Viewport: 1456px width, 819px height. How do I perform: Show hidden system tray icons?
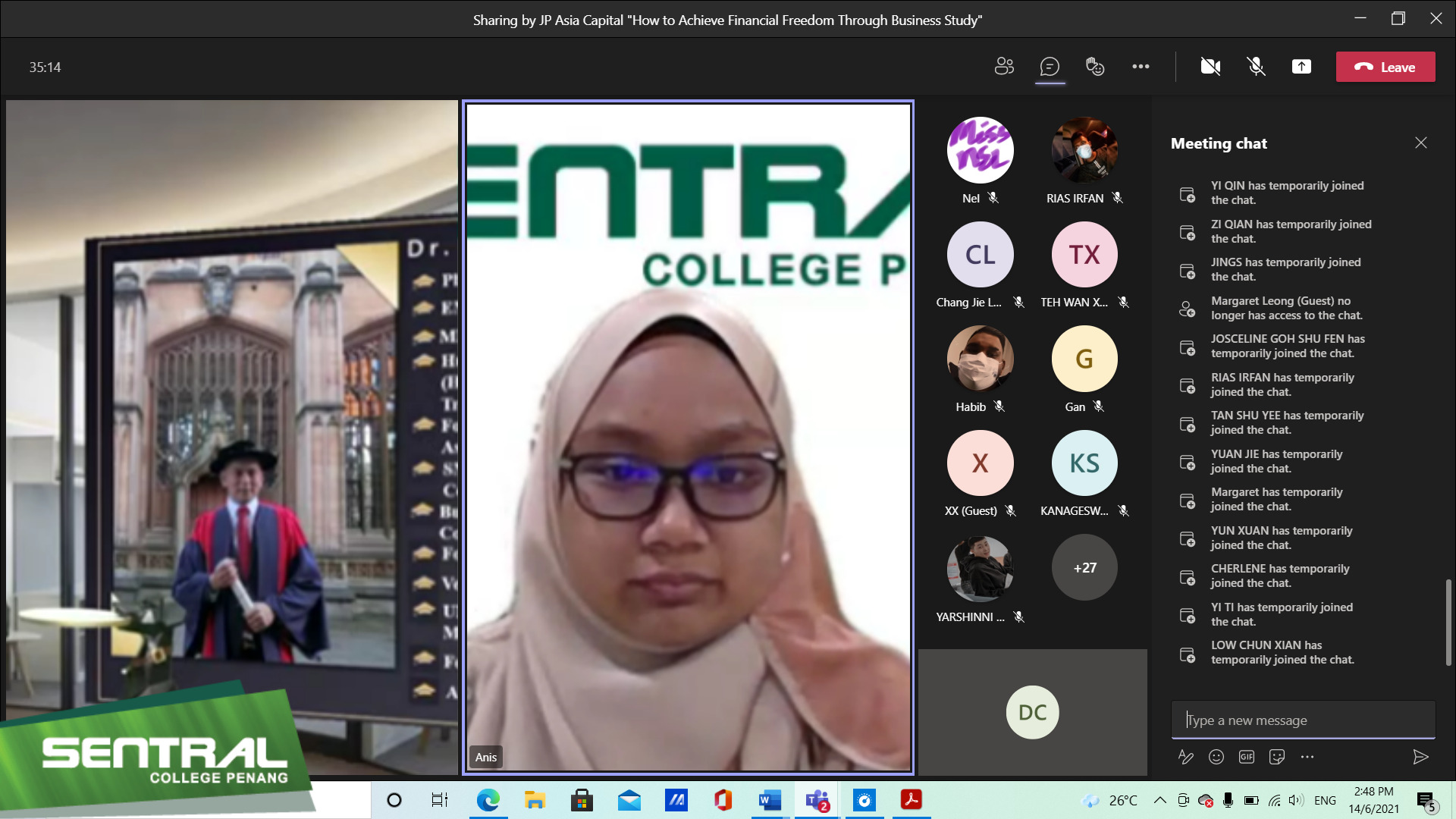point(1160,800)
